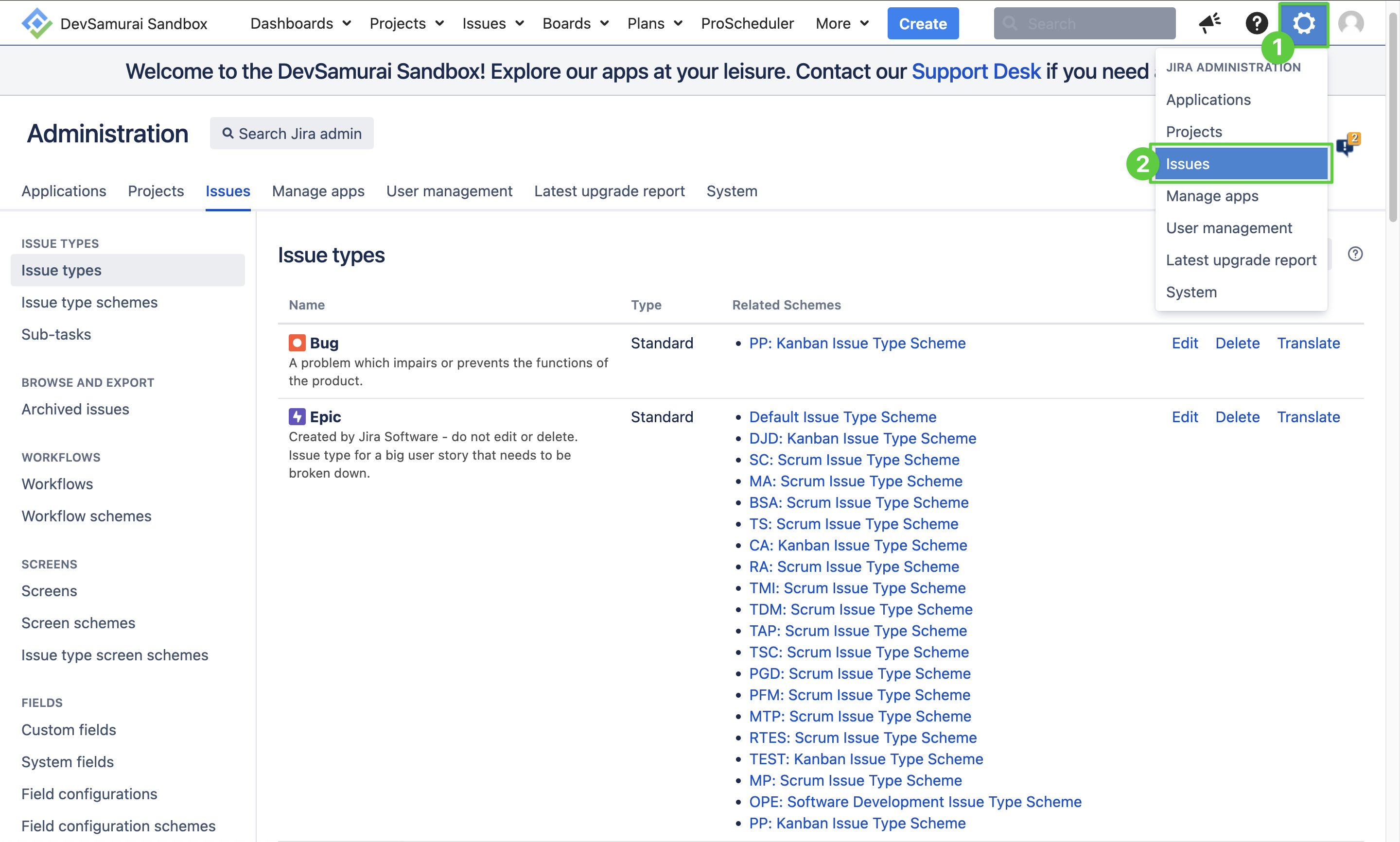Open Workflow schemes in sidebar
1400x842 pixels.
[x=86, y=516]
